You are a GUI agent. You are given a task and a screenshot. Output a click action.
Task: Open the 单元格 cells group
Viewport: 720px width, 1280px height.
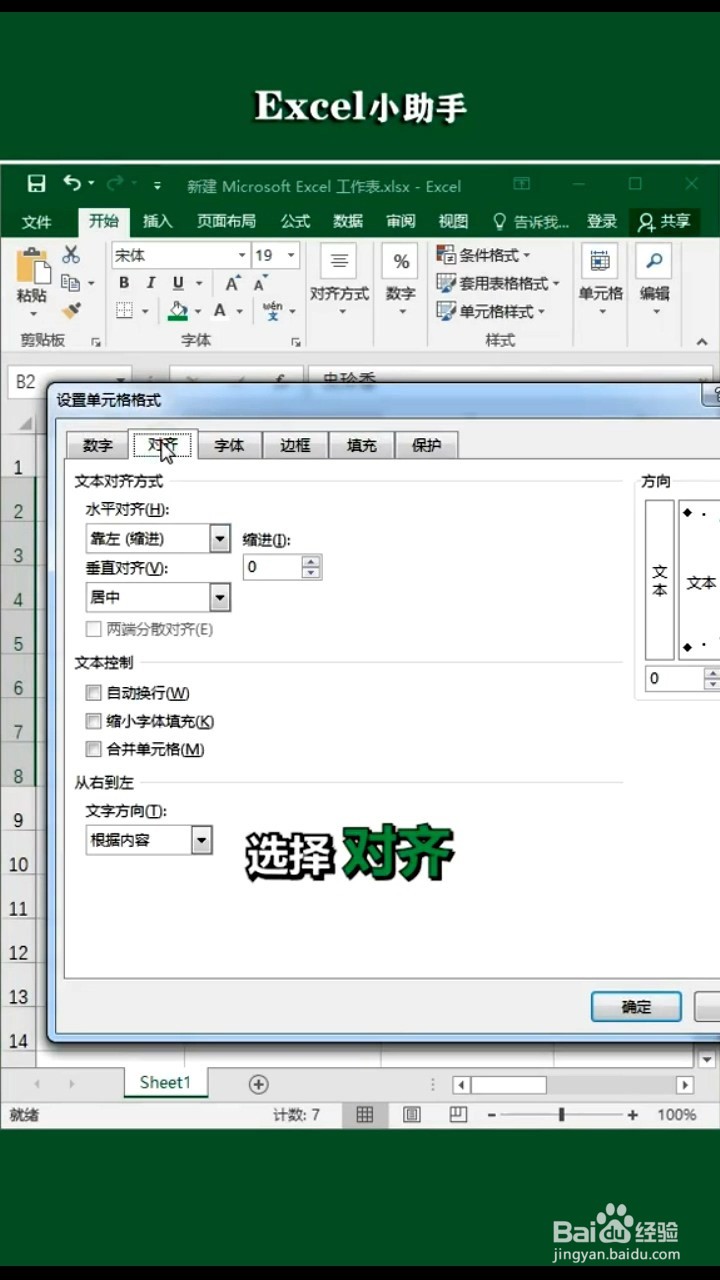(600, 280)
